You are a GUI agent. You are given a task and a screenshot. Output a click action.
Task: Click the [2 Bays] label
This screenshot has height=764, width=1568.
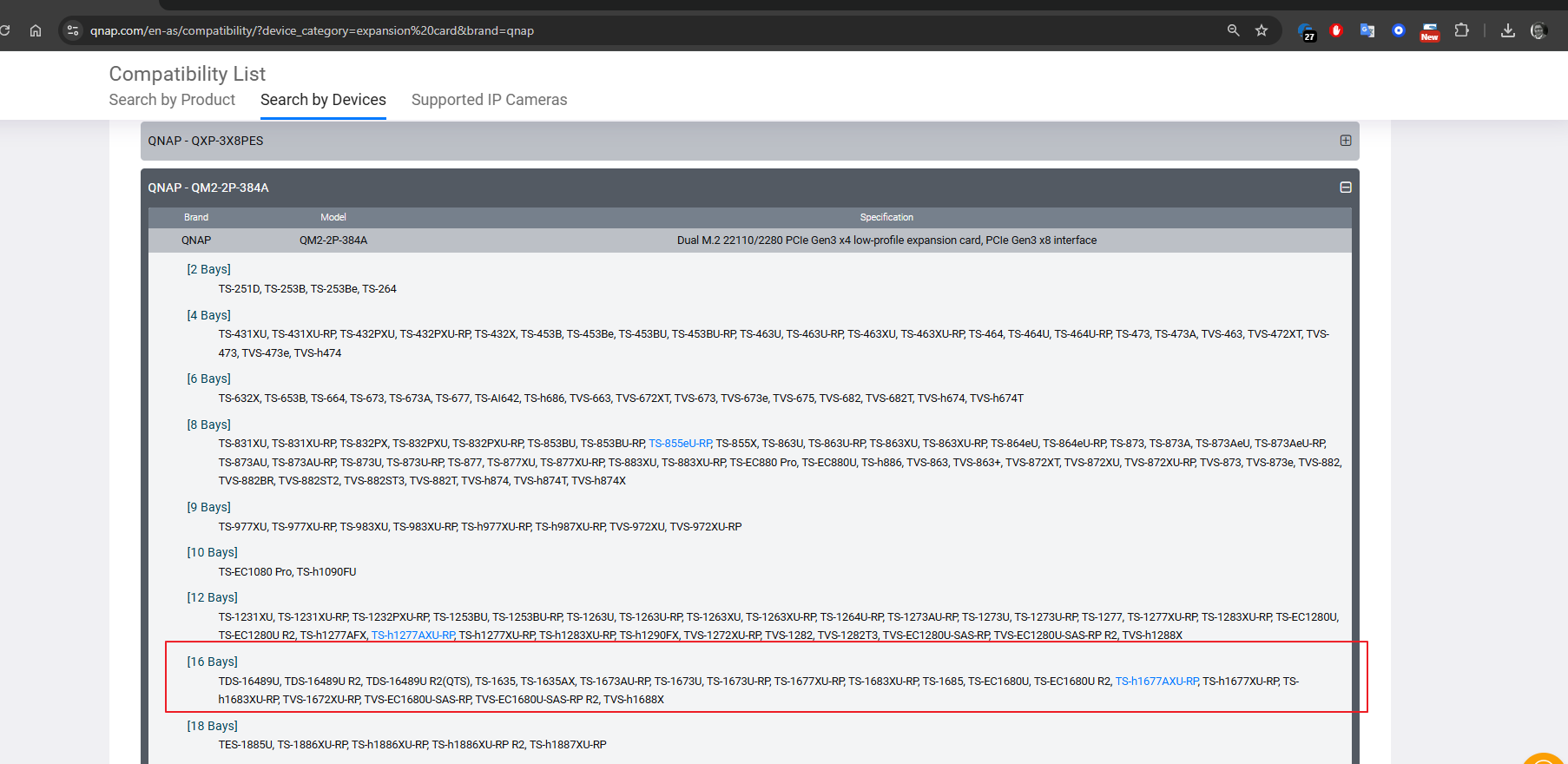click(208, 269)
